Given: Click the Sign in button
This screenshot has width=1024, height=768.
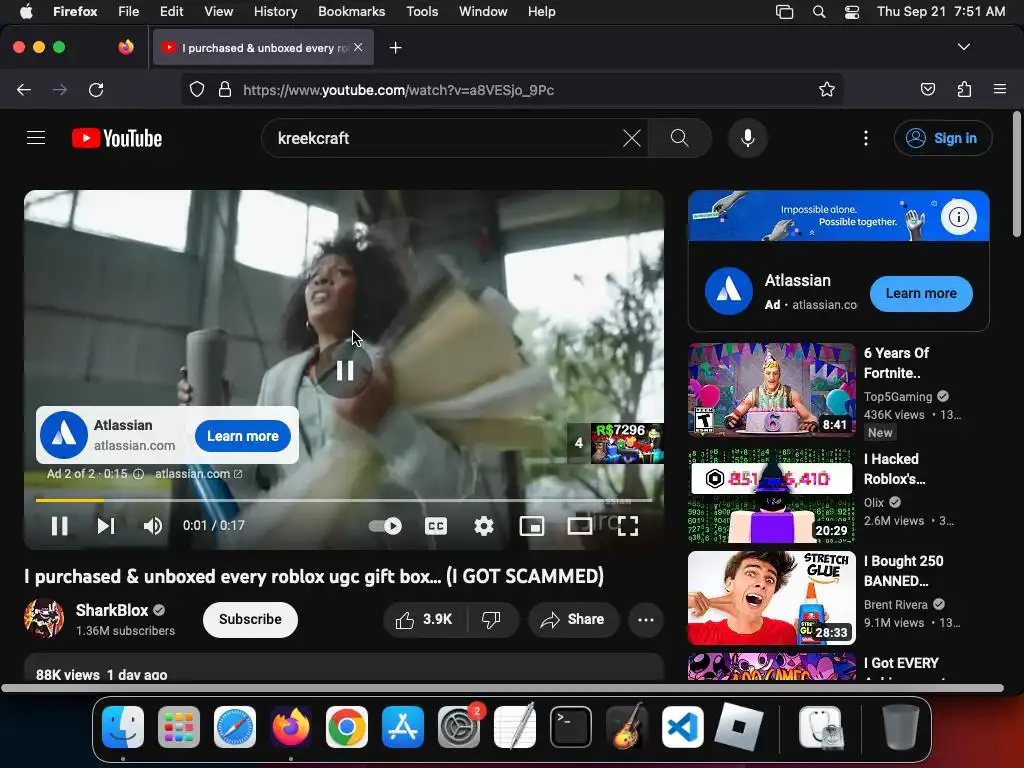Looking at the screenshot, I should click(943, 138).
